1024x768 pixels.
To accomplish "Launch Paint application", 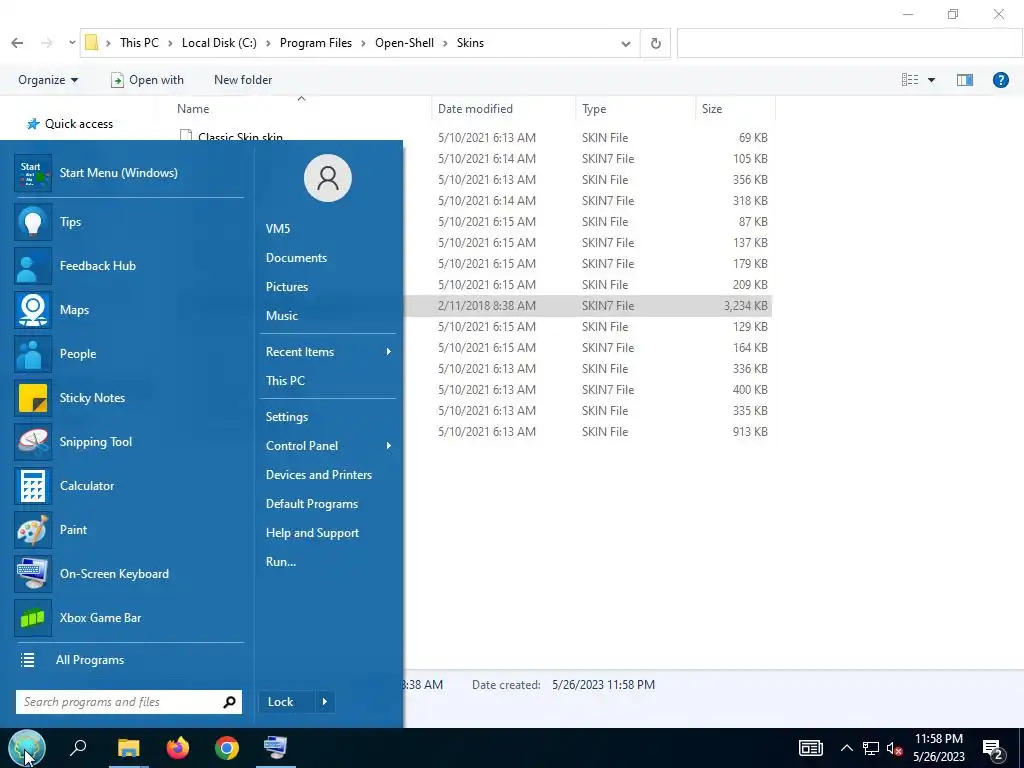I will [x=129, y=530].
